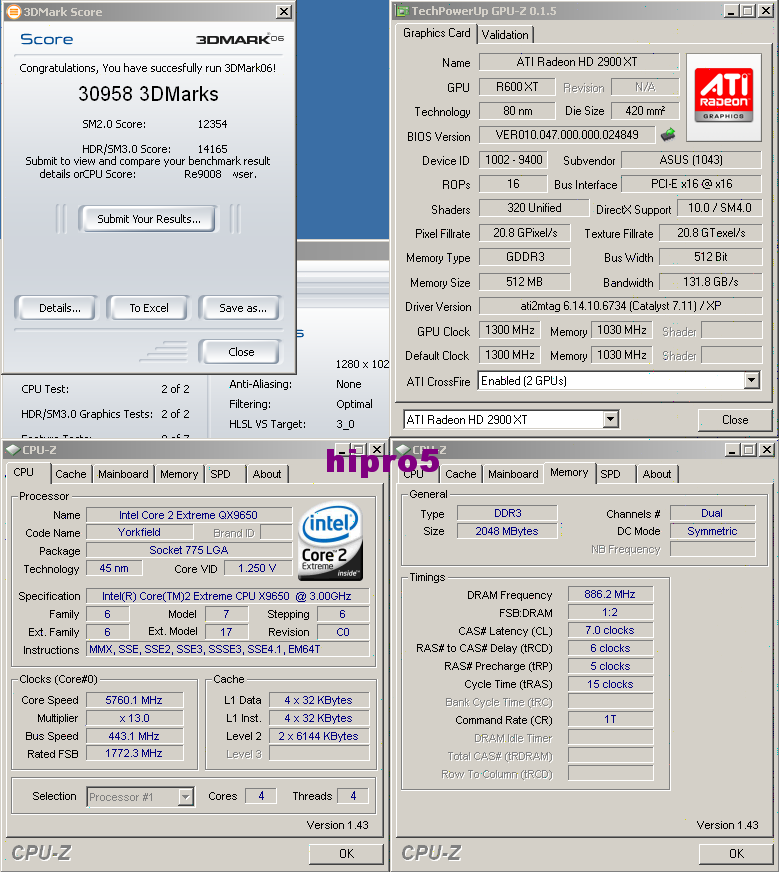Maximize the GPU-Z window

tap(748, 11)
